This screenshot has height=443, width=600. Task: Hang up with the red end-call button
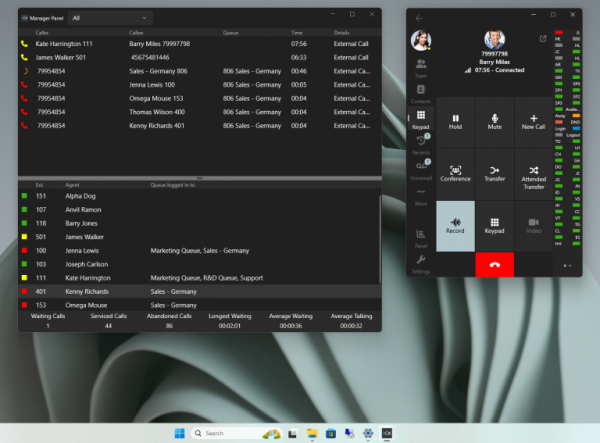coord(494,264)
